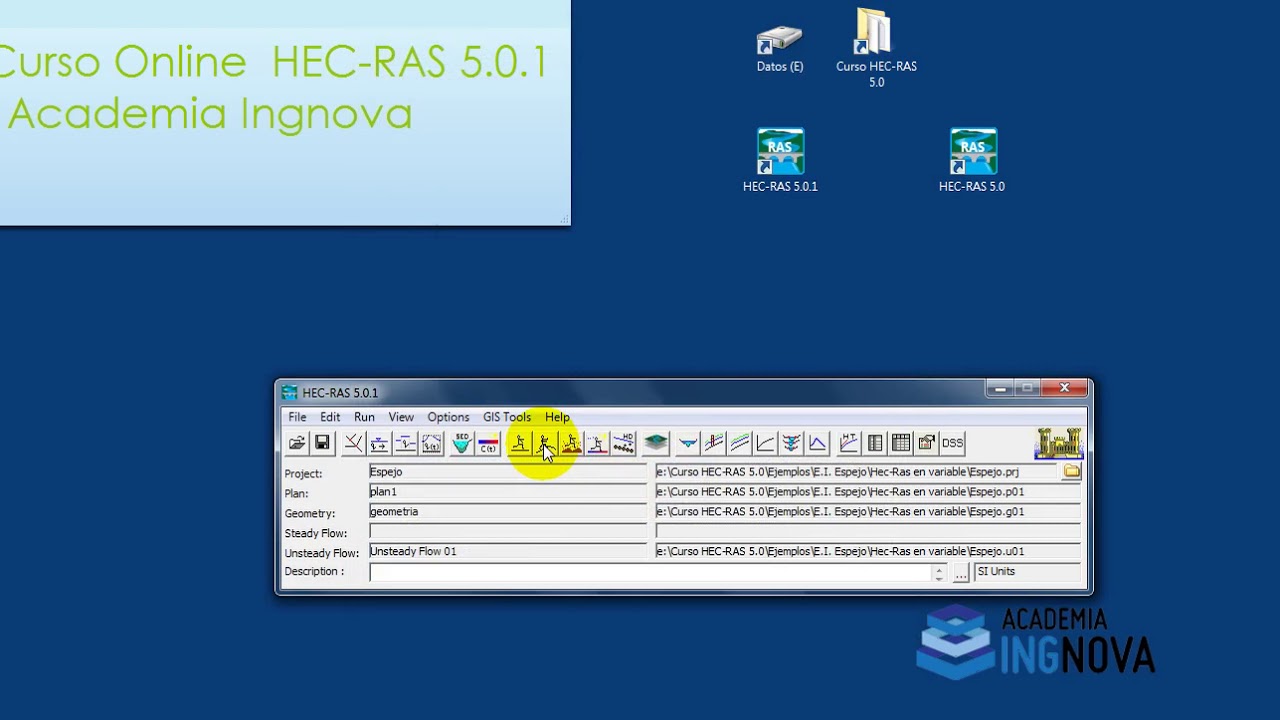Click the empty Steady Flow name field
This screenshot has height=720, width=1280.
(508, 532)
